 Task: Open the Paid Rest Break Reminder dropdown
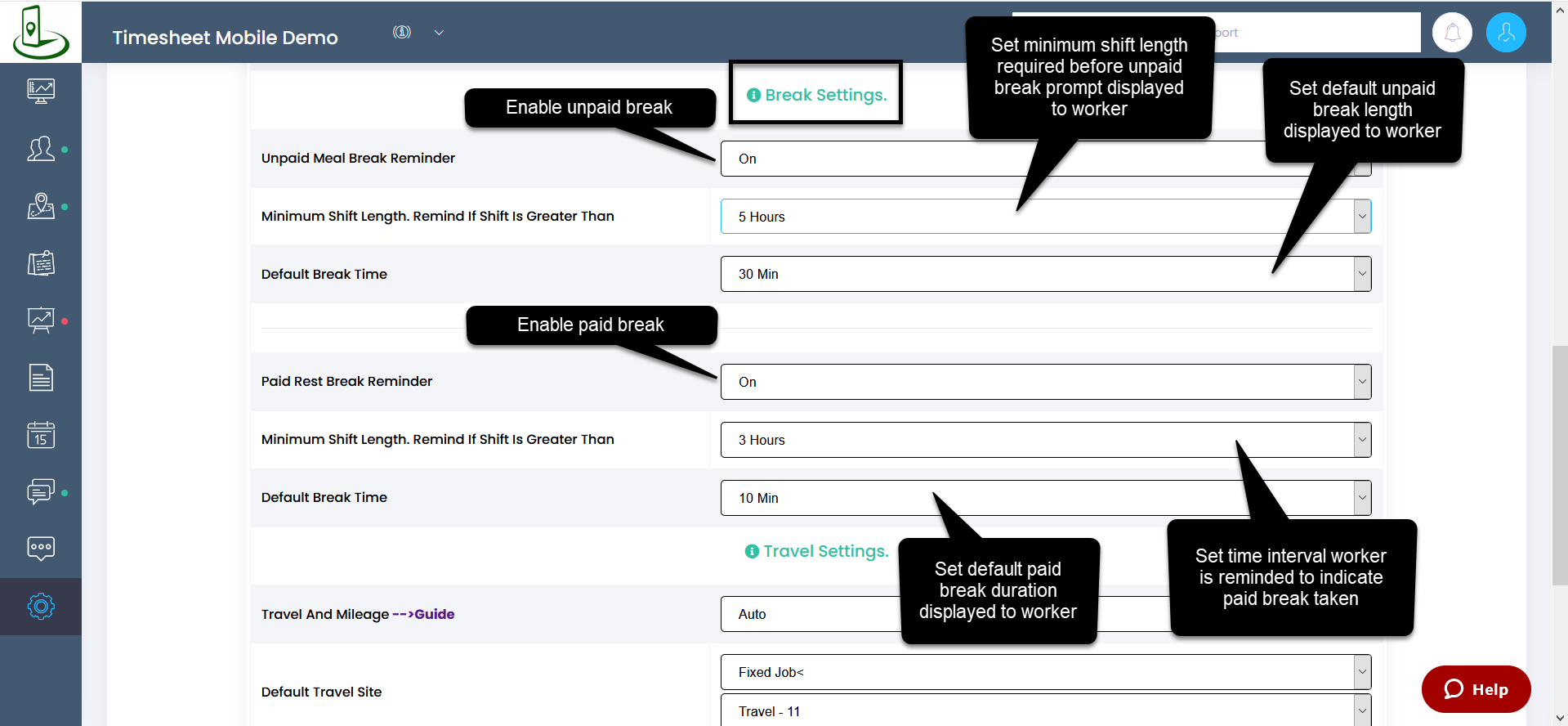(1045, 382)
